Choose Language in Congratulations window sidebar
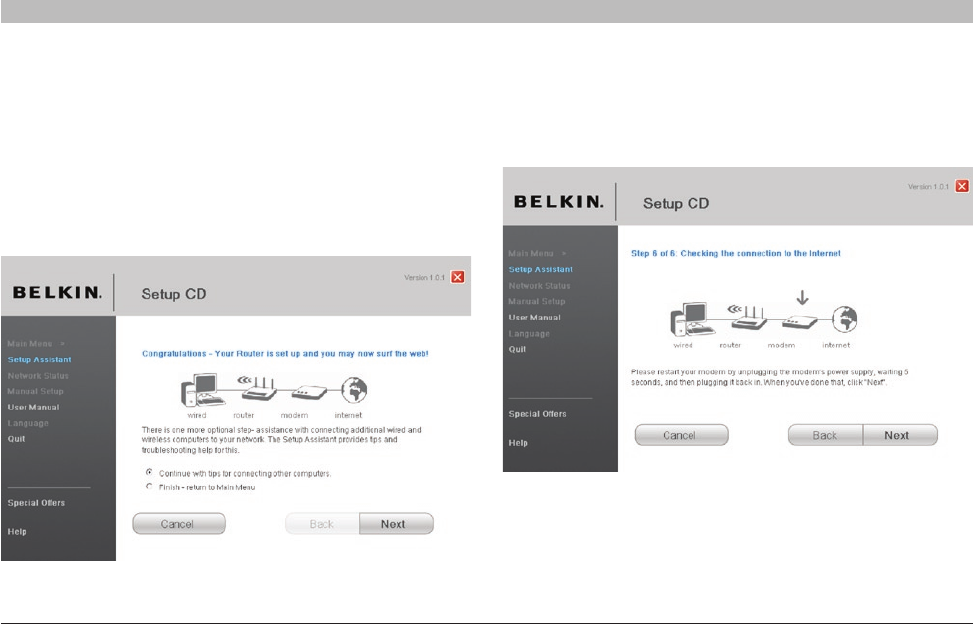The image size is (973, 624). (x=28, y=423)
